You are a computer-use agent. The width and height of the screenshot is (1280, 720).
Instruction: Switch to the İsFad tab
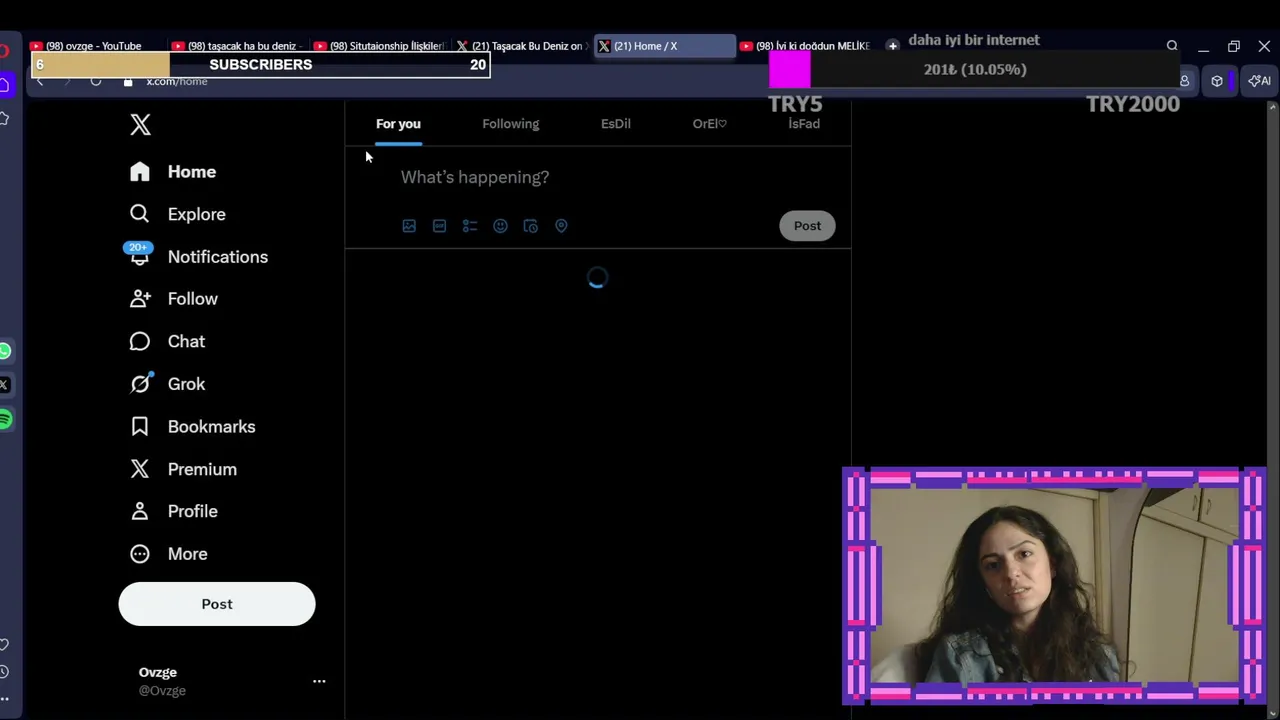pyautogui.click(x=804, y=124)
